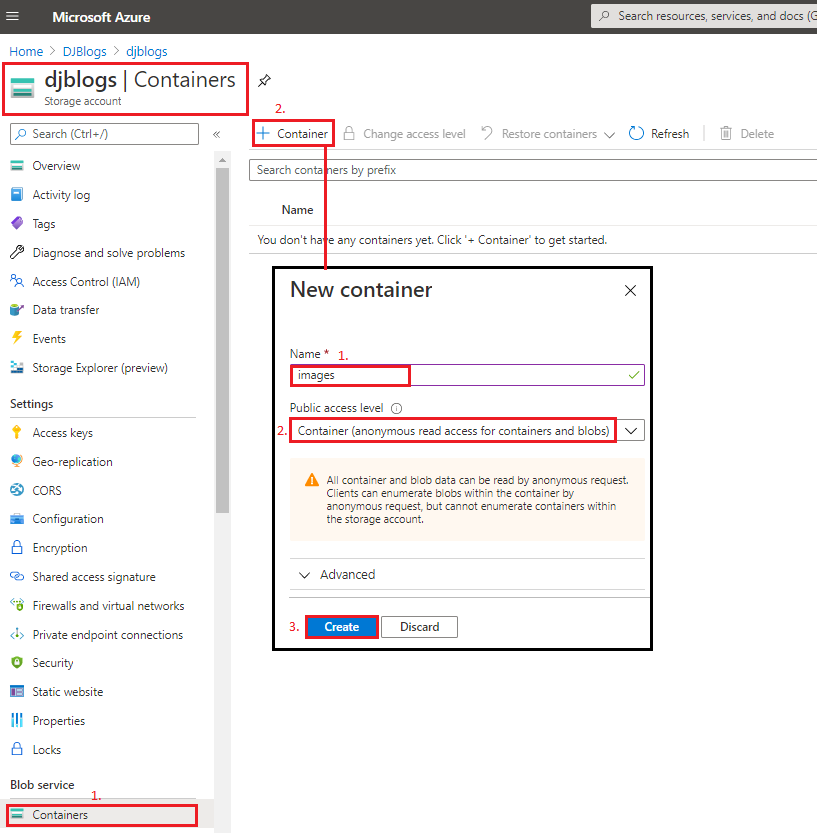
Task: Click the CORS icon
Action: tap(17, 490)
